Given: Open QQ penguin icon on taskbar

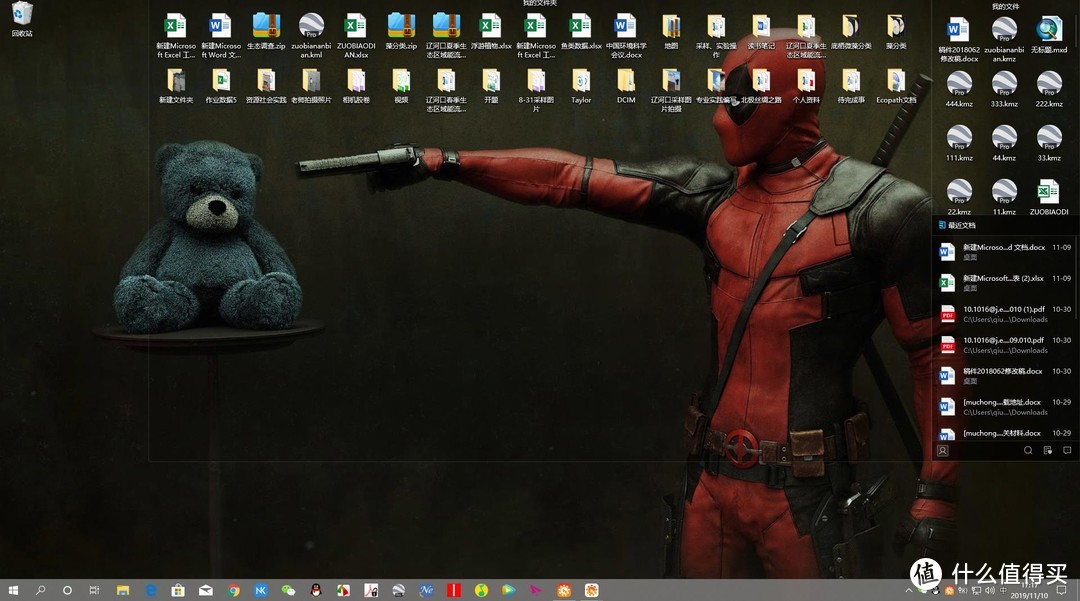Looking at the screenshot, I should (315, 590).
